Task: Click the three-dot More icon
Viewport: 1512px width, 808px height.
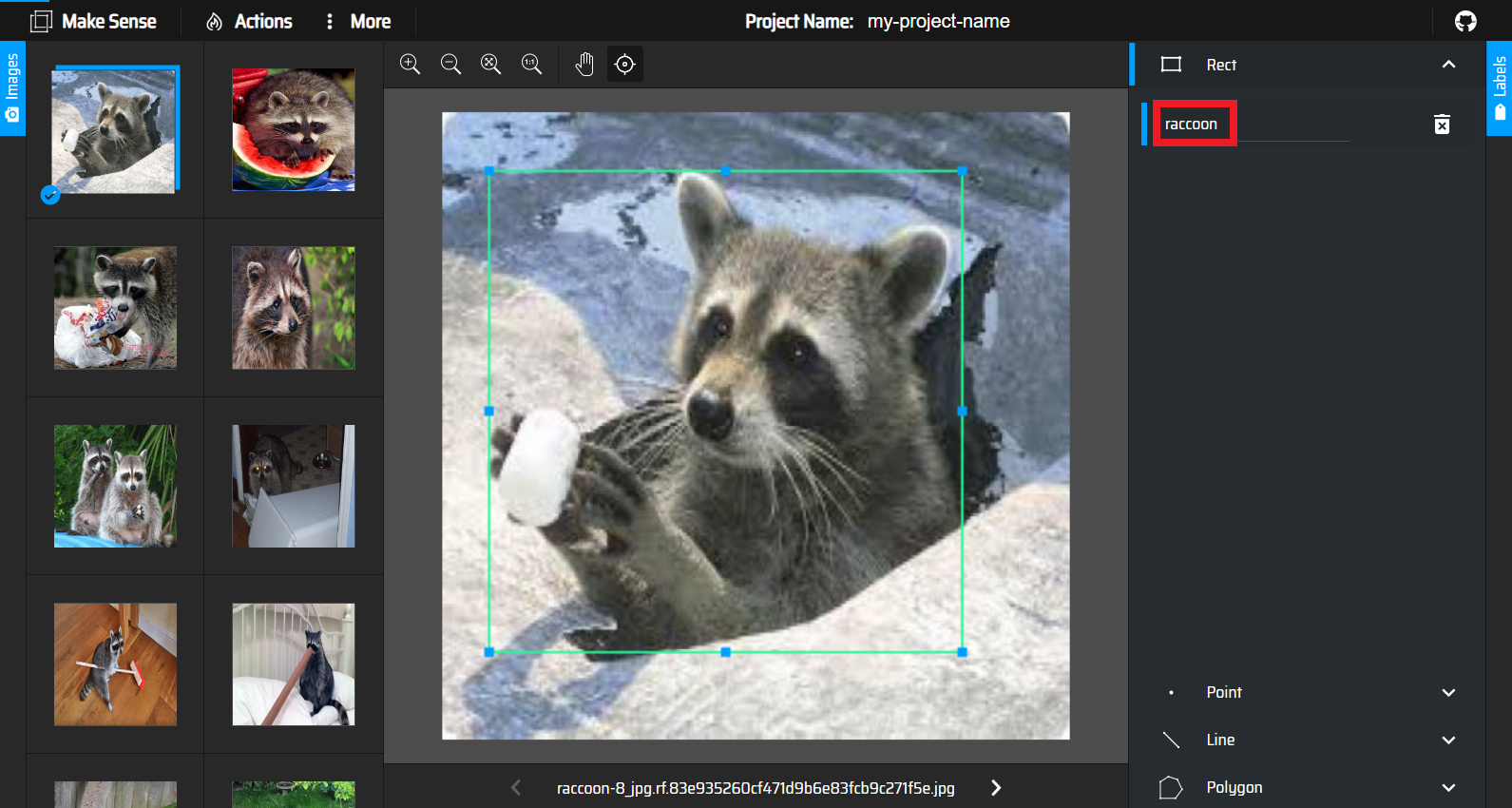Action: (x=330, y=21)
